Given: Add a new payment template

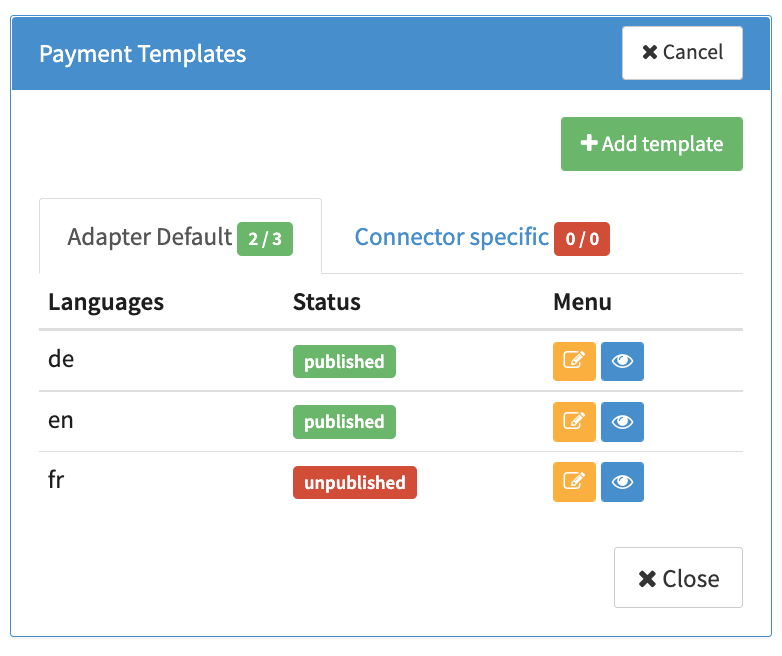Looking at the screenshot, I should (x=651, y=144).
